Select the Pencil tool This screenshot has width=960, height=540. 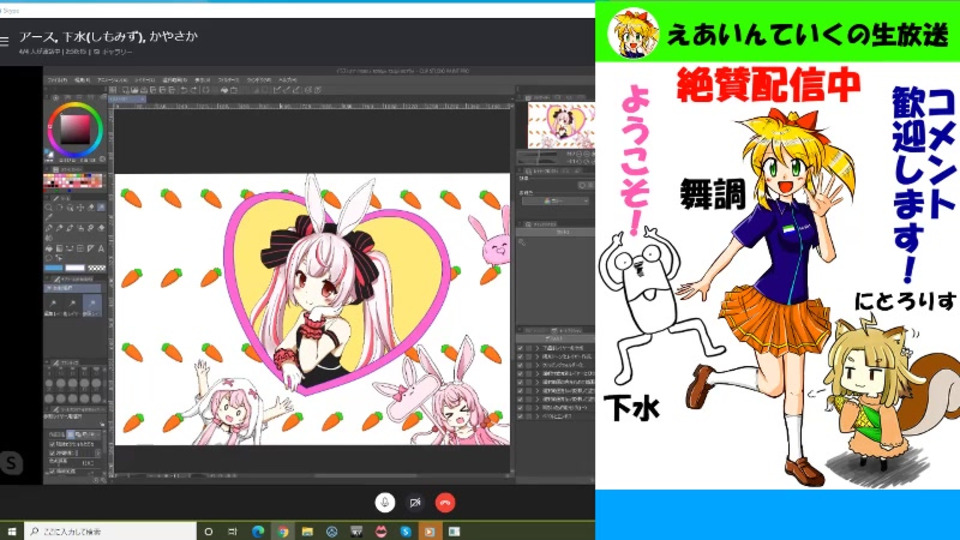pos(59,228)
